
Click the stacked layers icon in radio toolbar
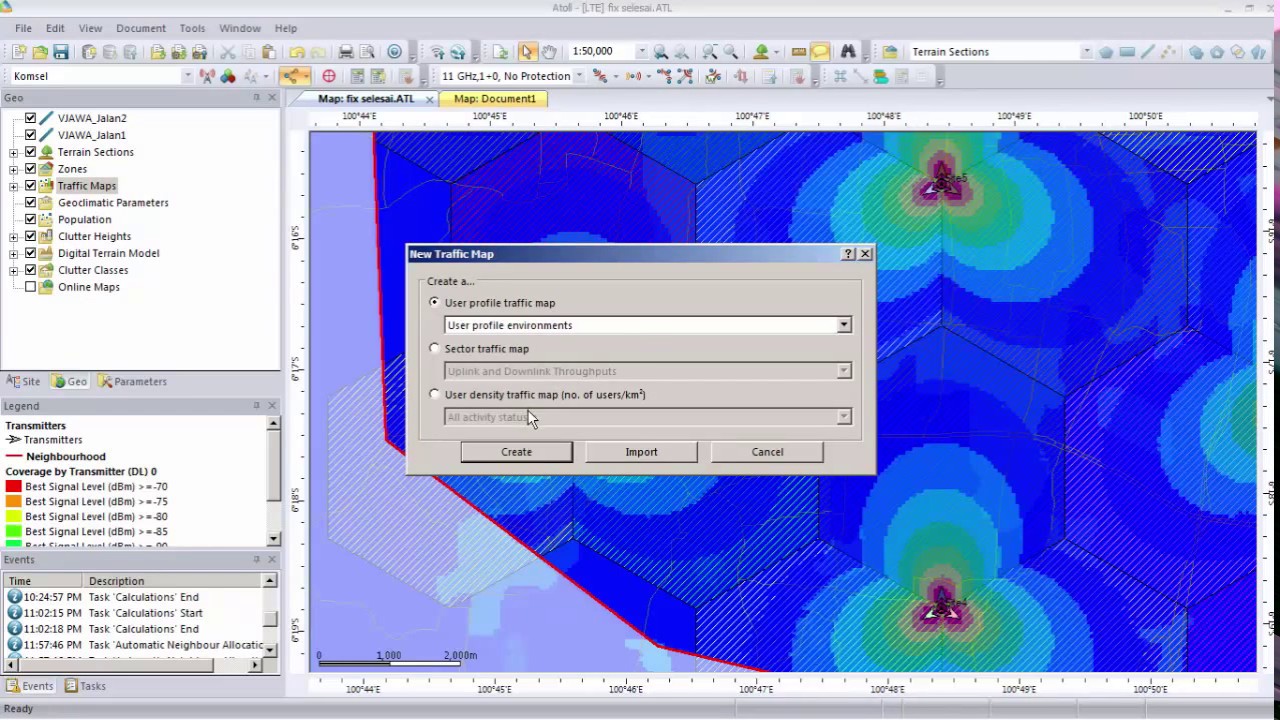pyautogui.click(x=881, y=76)
